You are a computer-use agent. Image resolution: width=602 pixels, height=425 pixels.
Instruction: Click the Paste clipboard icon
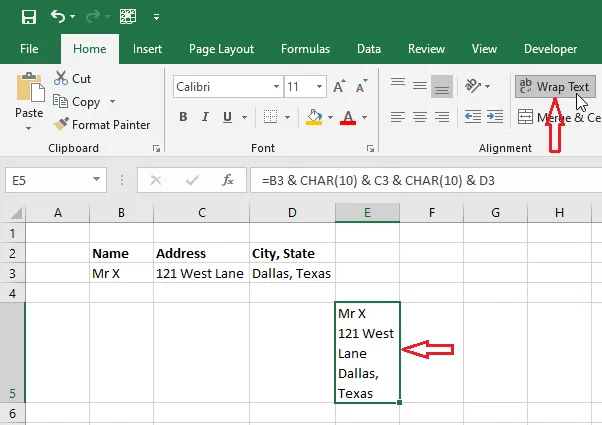(30, 88)
